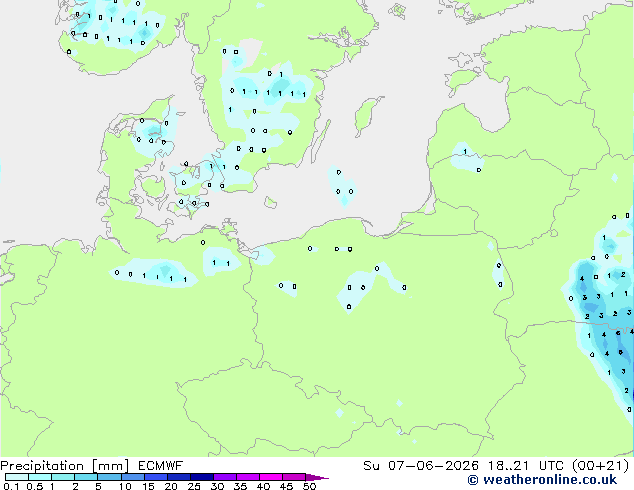Click the weatheronline.co.uk copyright link
The image size is (634, 490).
(x=542, y=480)
